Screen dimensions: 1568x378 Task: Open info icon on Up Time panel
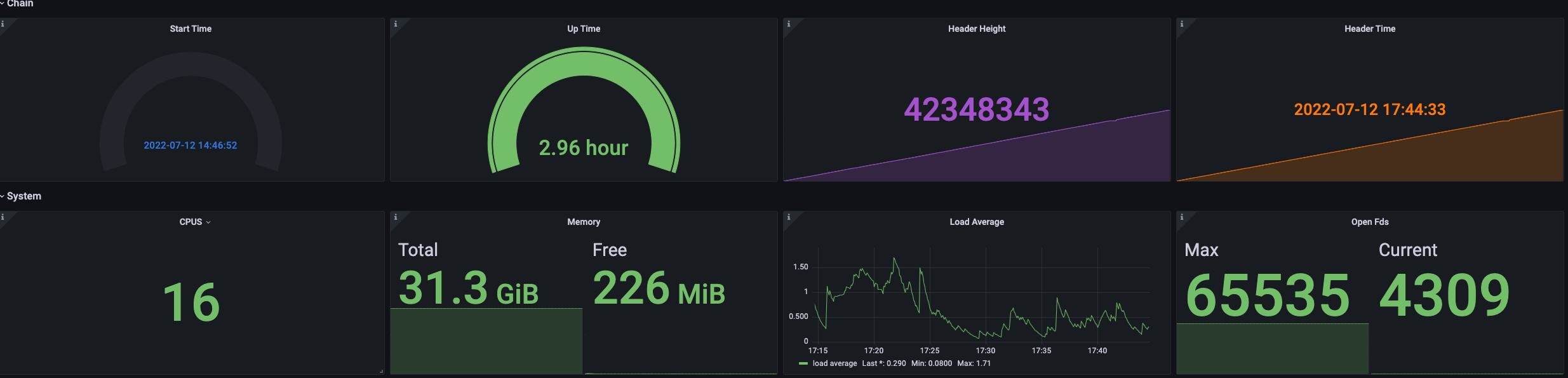point(396,24)
